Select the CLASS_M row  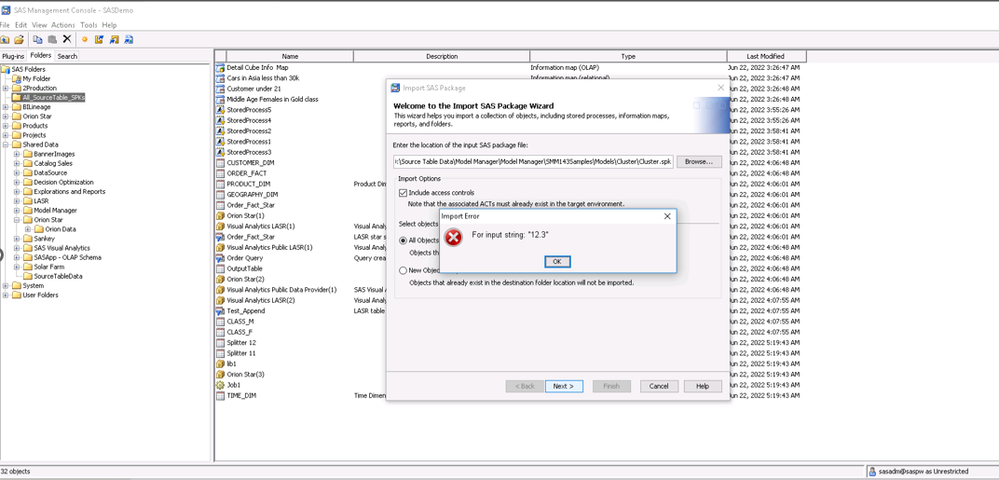coord(240,321)
